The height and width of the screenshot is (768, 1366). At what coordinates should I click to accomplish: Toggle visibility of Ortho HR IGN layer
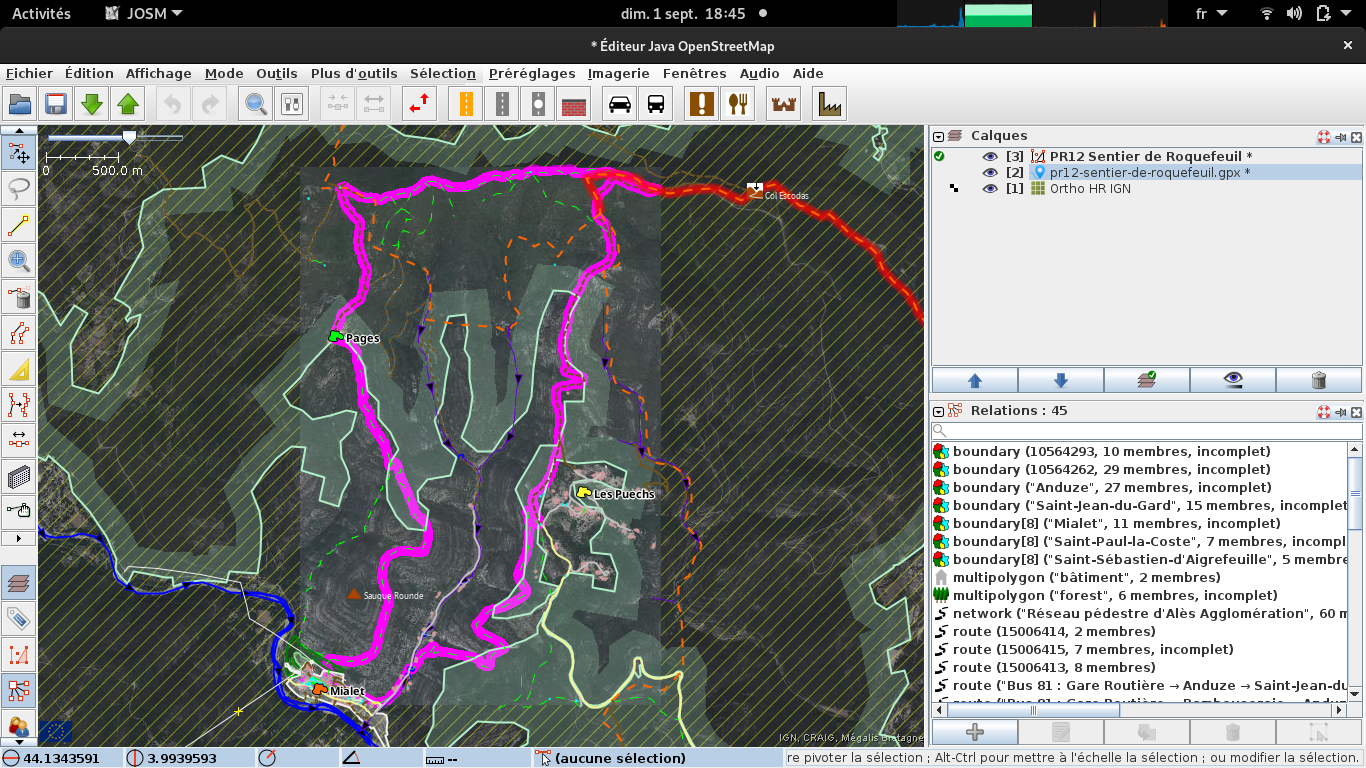pos(990,188)
